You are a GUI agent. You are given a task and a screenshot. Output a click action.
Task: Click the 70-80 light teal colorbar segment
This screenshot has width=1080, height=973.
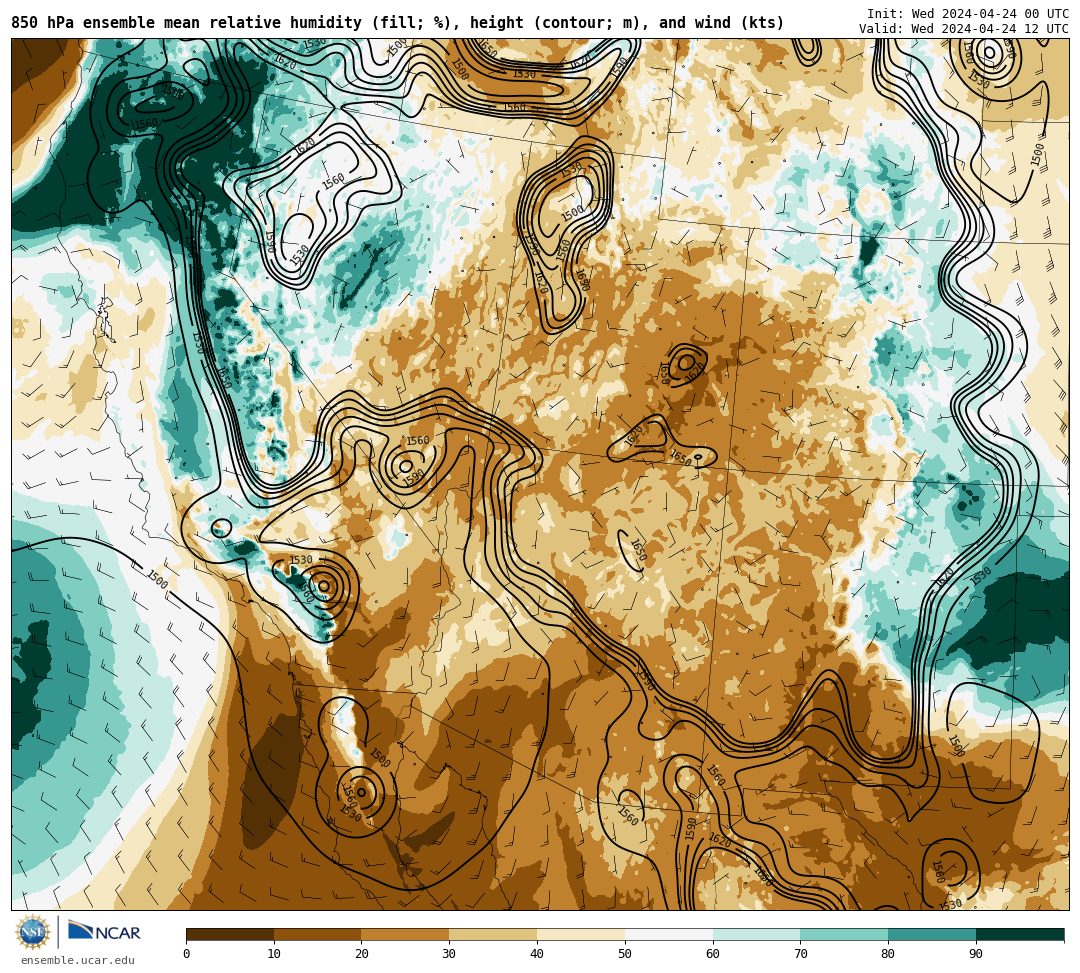click(x=844, y=934)
